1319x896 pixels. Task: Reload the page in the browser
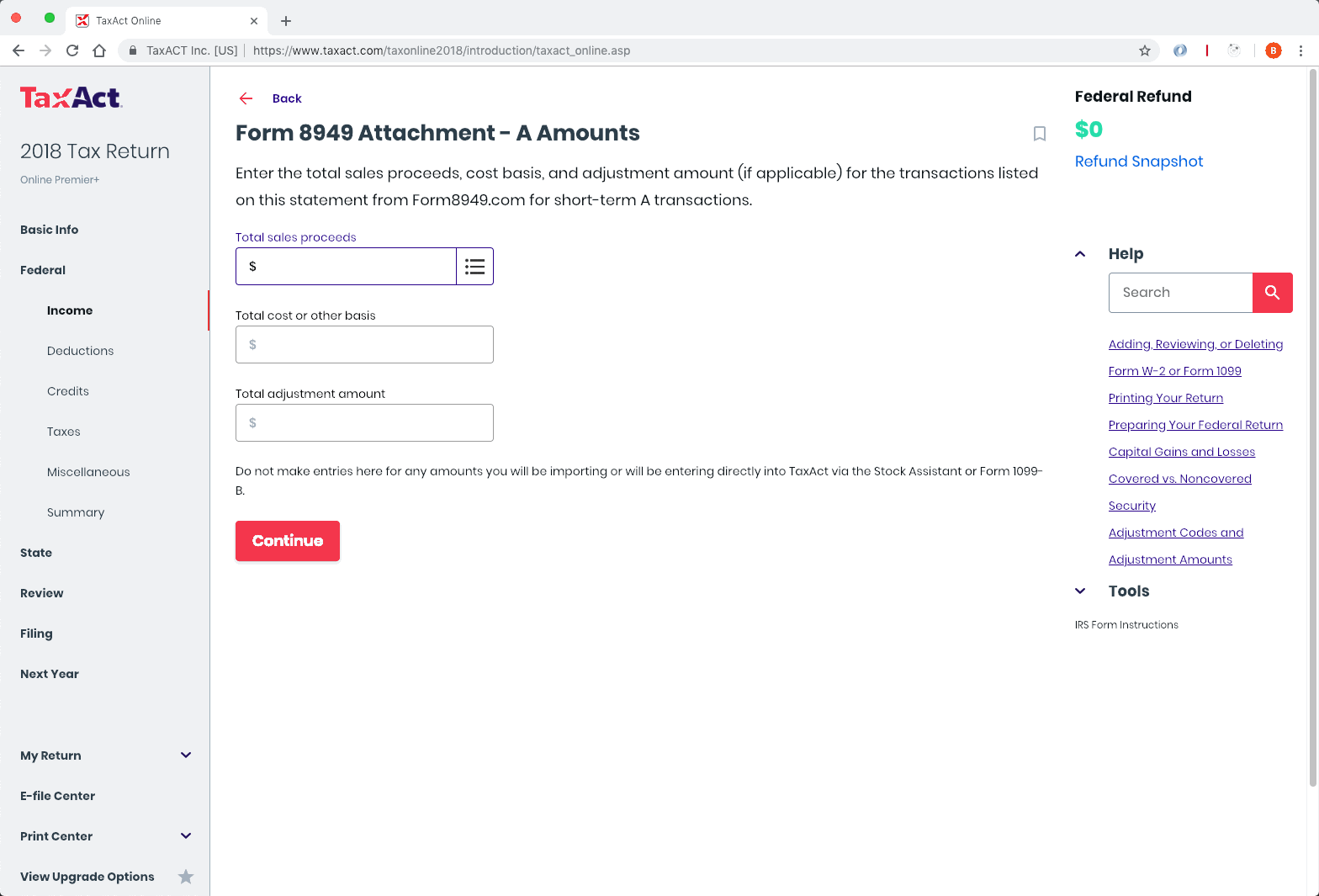(72, 50)
